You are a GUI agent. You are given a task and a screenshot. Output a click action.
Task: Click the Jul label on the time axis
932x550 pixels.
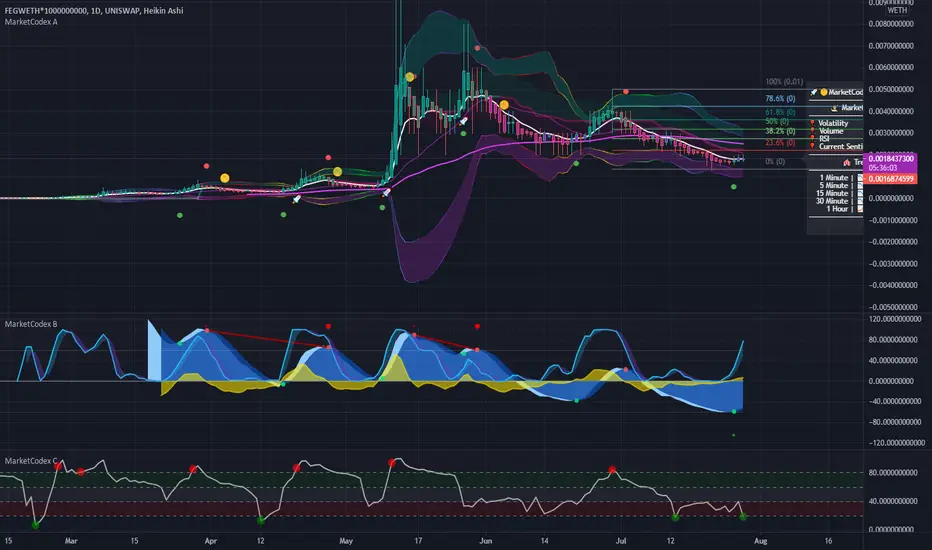coord(621,541)
